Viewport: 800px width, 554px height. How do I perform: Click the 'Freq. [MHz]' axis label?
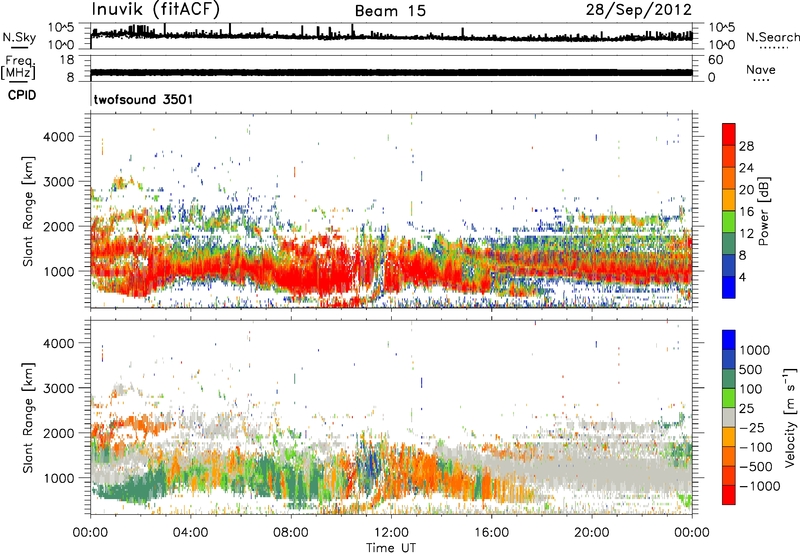pyautogui.click(x=18, y=68)
